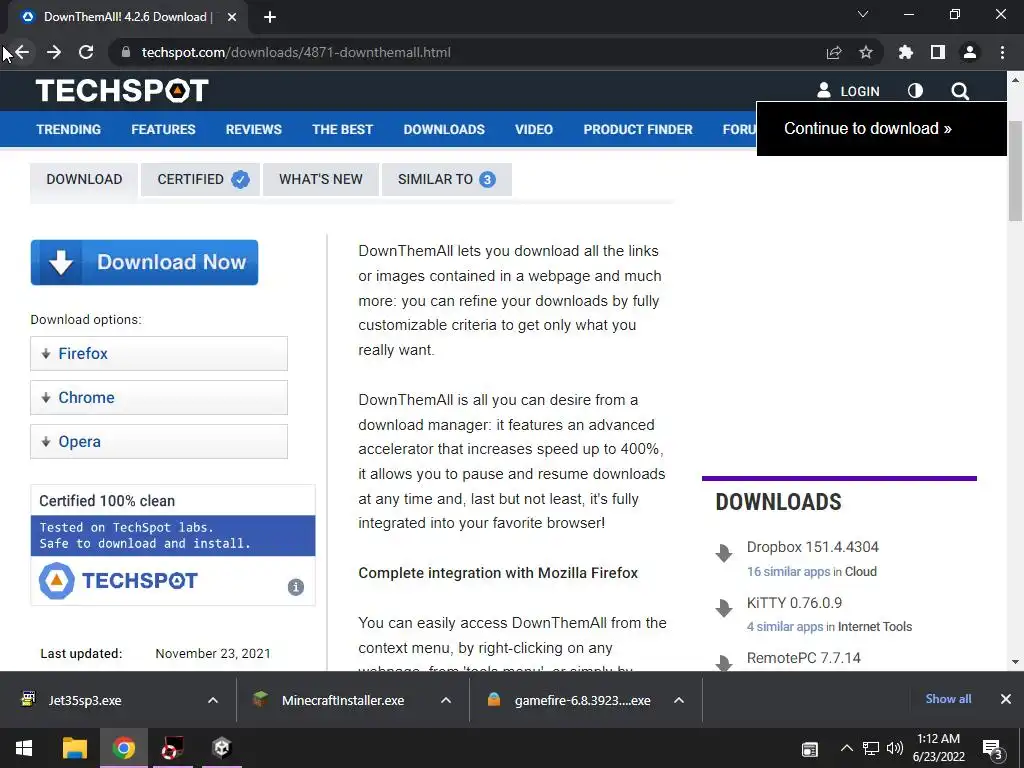Image resolution: width=1024 pixels, height=768 pixels.
Task: Click the Chrome taskbar icon
Action: pyautogui.click(x=123, y=748)
